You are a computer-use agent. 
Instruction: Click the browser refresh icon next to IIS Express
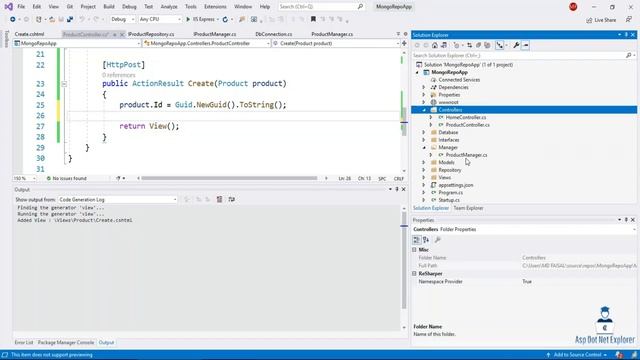click(x=225, y=19)
